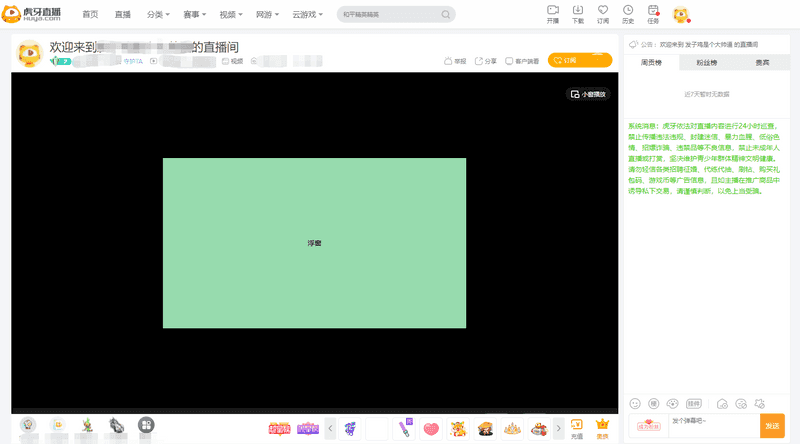Select the pink heart gift

[x=431, y=429]
